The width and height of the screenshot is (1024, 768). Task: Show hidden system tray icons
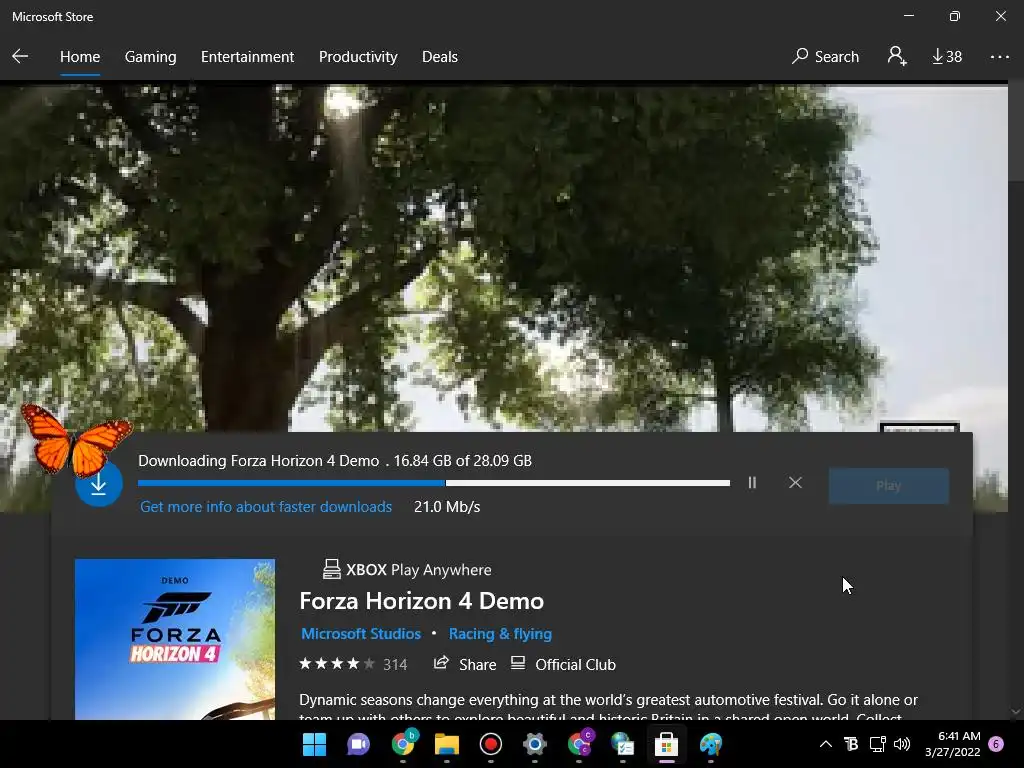pos(825,744)
